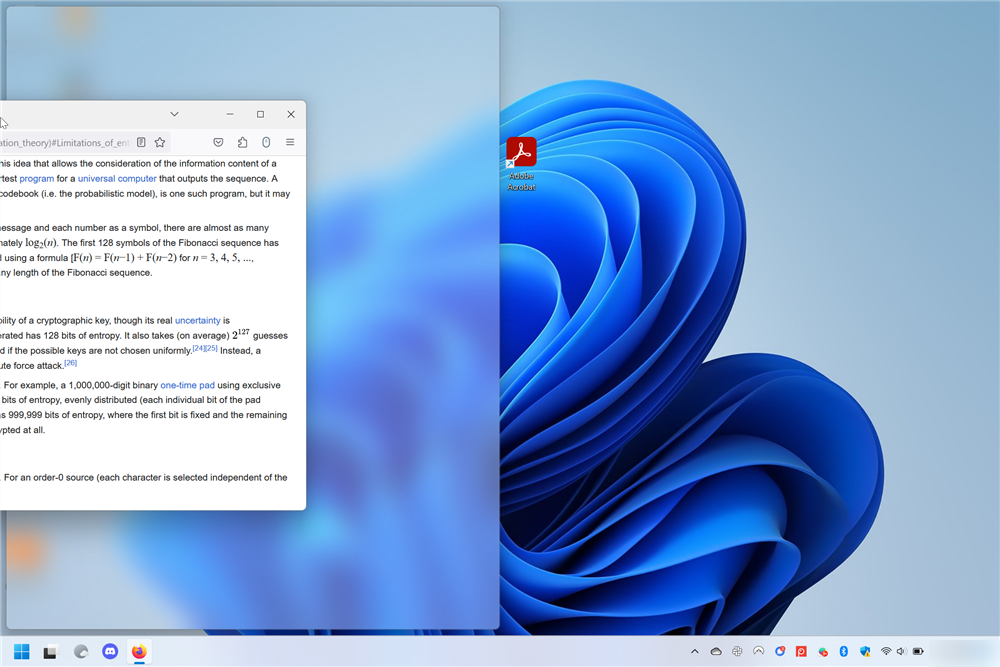The height and width of the screenshot is (667, 1000).
Task: Mute audio via the speaker tray icon
Action: point(902,651)
